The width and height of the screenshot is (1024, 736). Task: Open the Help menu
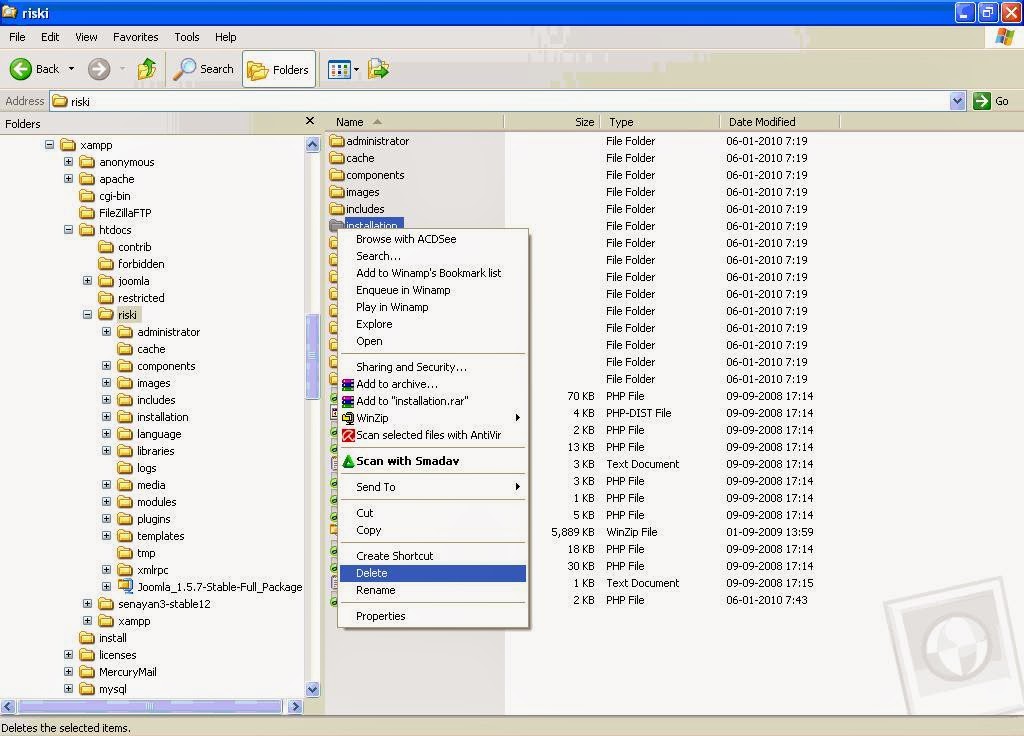(225, 37)
